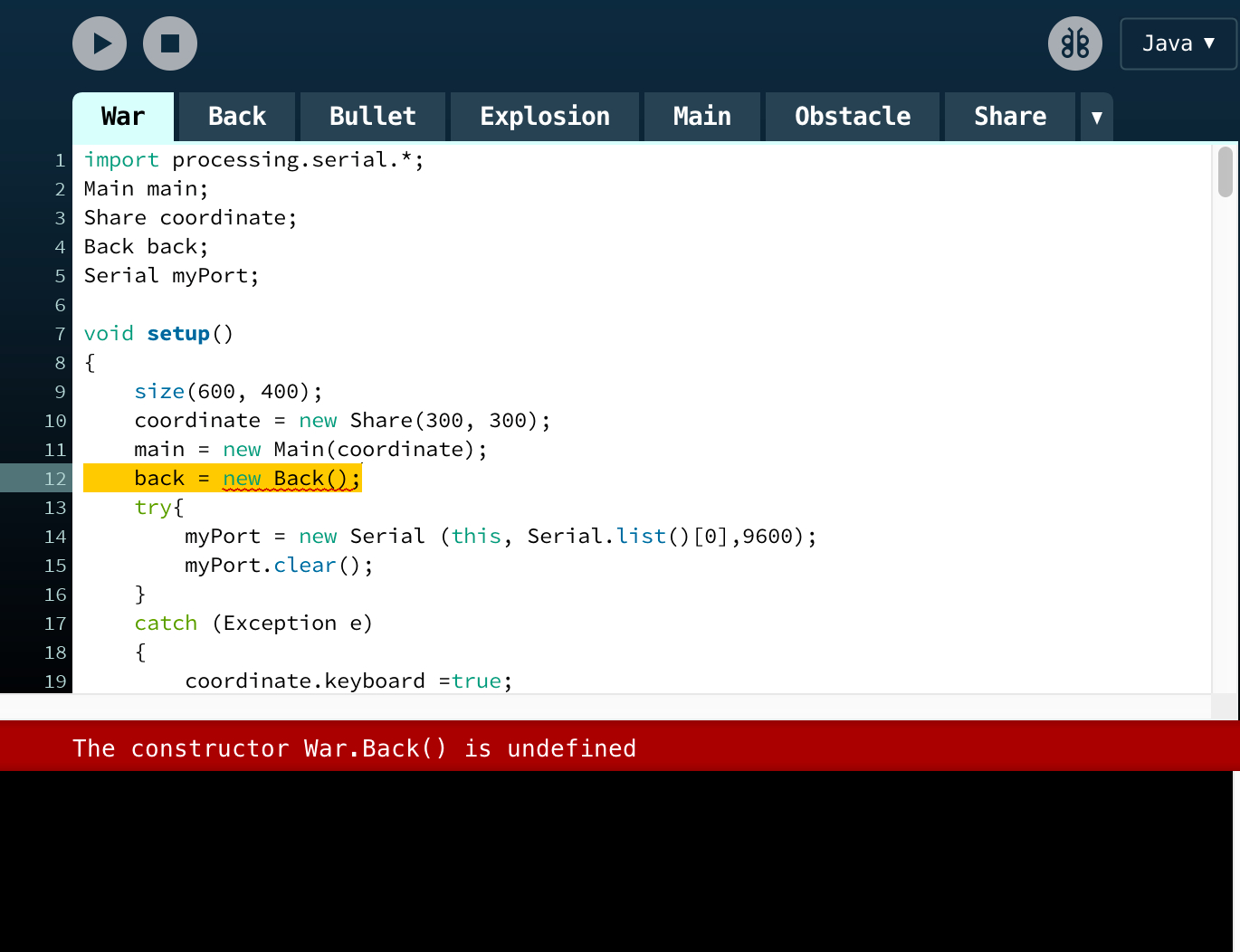The width and height of the screenshot is (1240, 952).
Task: Switch to the Share tab
Action: pos(1010,117)
